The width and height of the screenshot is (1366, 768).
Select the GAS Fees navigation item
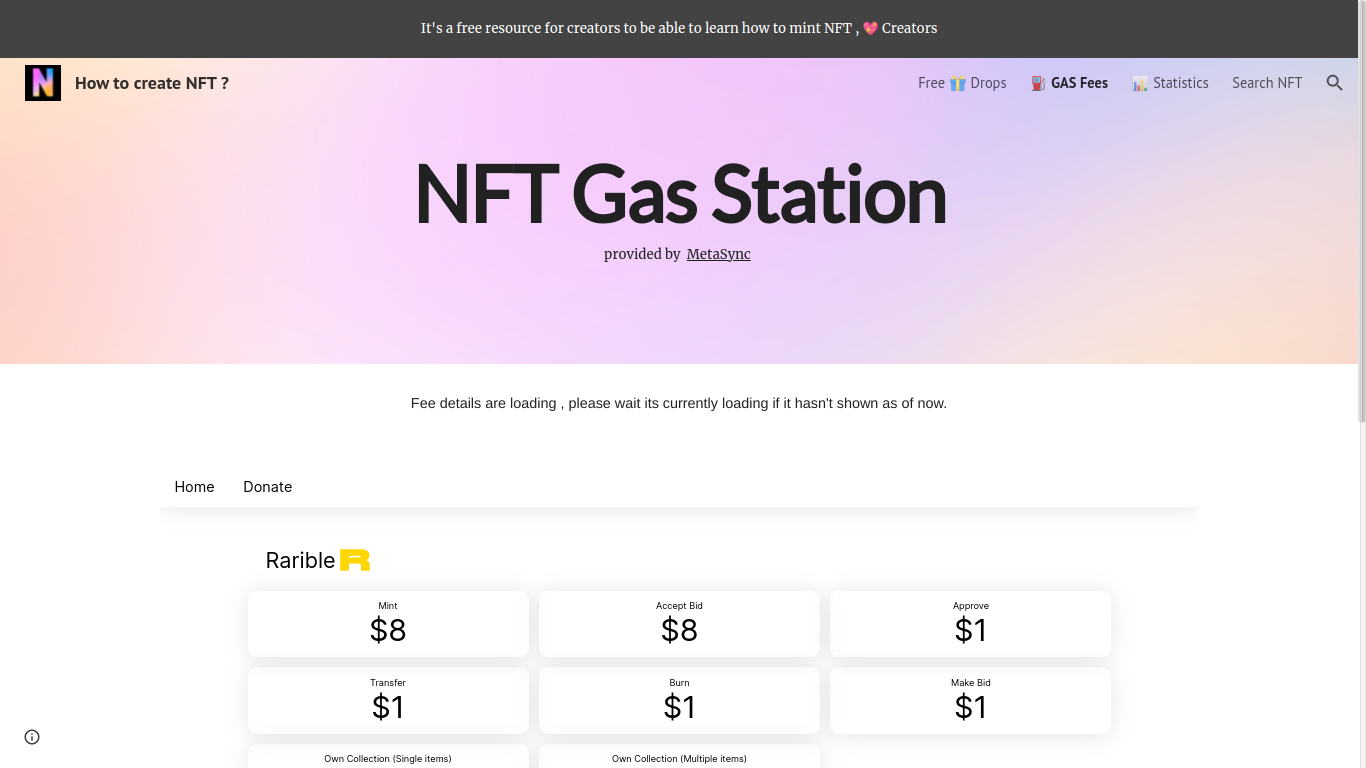1079,83
